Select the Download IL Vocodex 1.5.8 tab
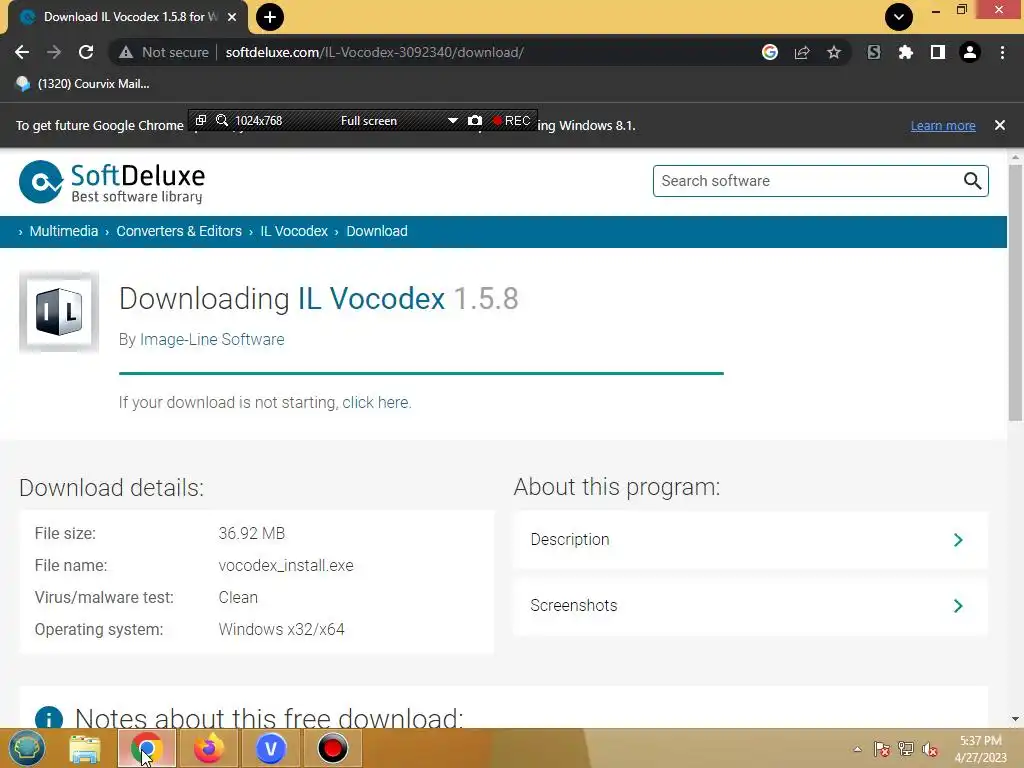Image resolution: width=1024 pixels, height=768 pixels. pyautogui.click(x=124, y=17)
